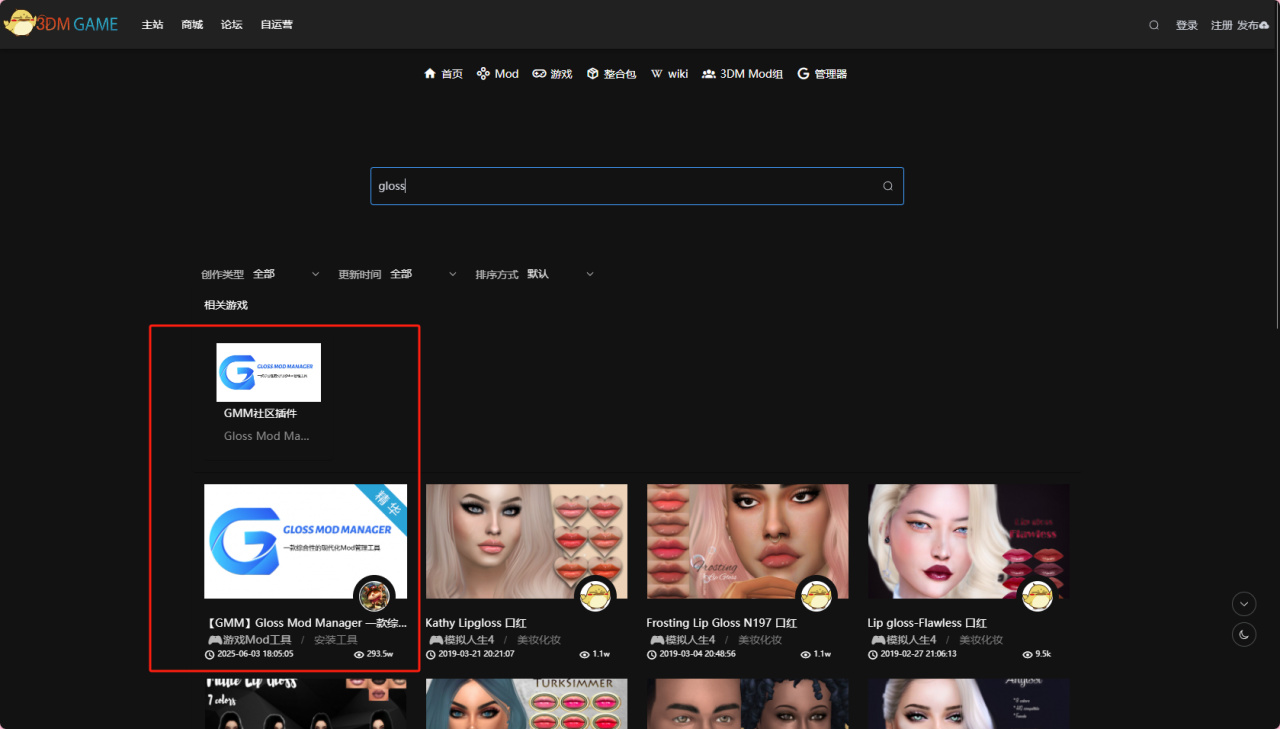1280x729 pixels.
Task: Open 主站 in the top menu
Action: pyautogui.click(x=152, y=25)
